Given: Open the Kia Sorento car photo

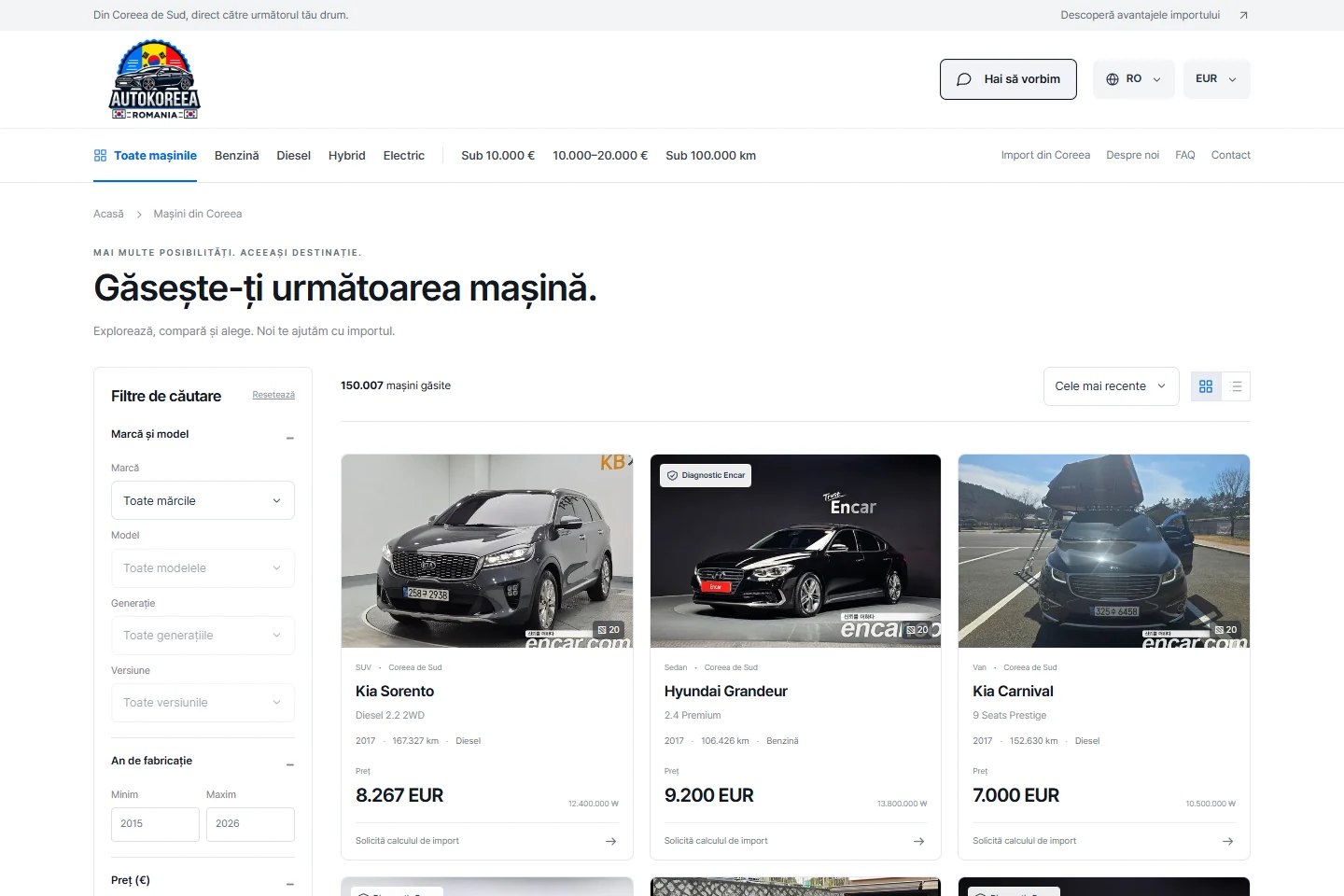Looking at the screenshot, I should click(x=487, y=551).
